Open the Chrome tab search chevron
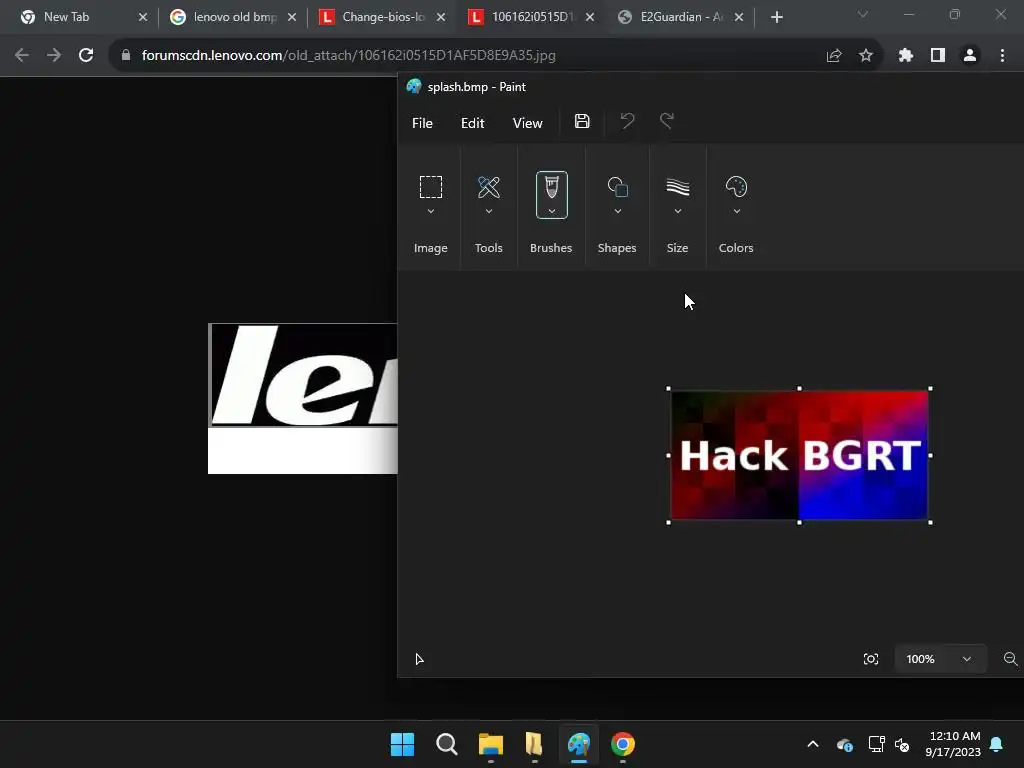Image resolution: width=1024 pixels, height=768 pixels. (863, 15)
